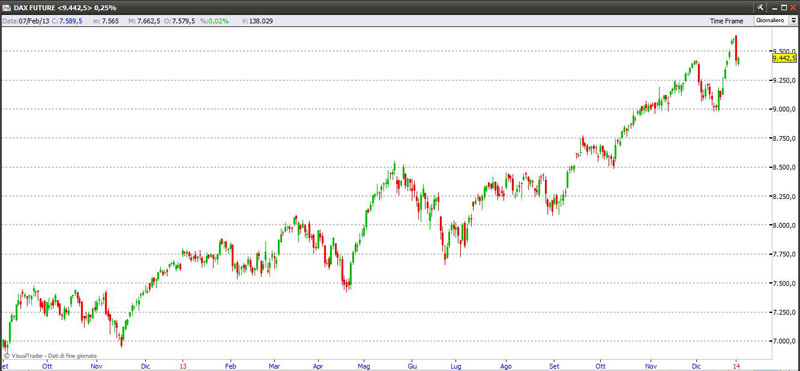
Task: Click the Nov label following the first Ott
Action: pos(96,366)
